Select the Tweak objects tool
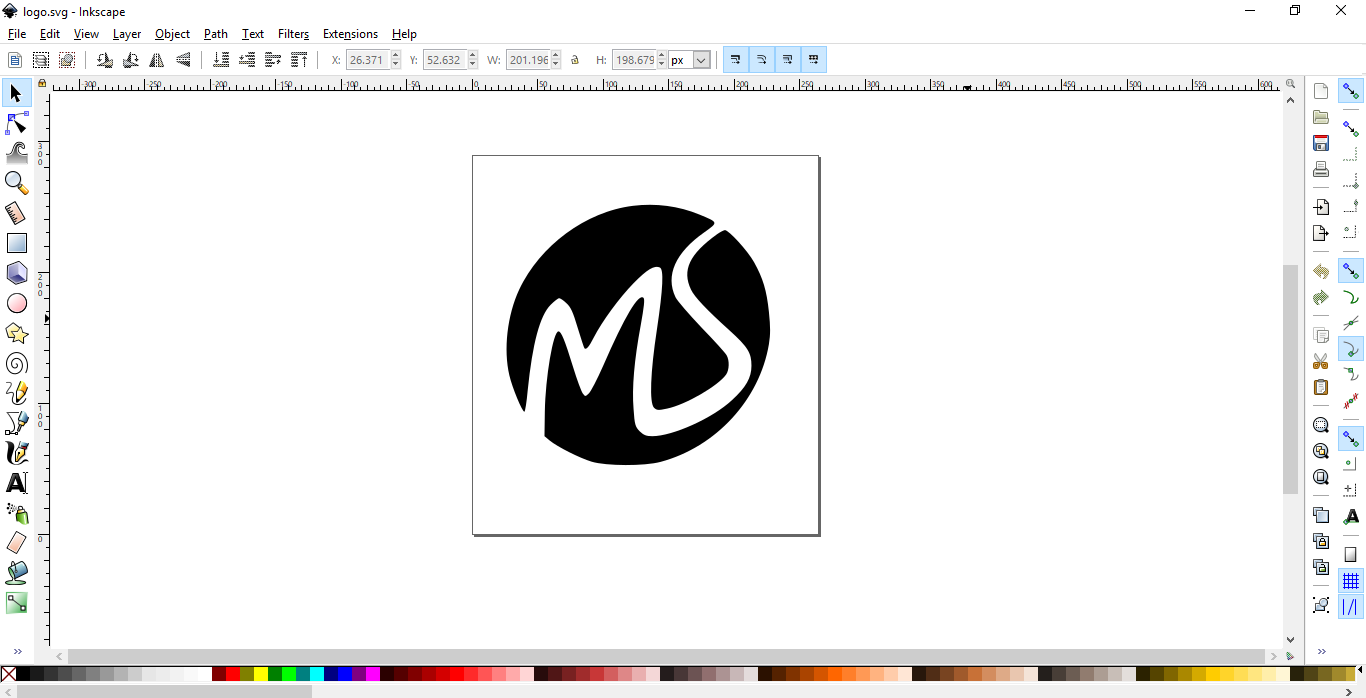This screenshot has height=698, width=1366. (16, 153)
